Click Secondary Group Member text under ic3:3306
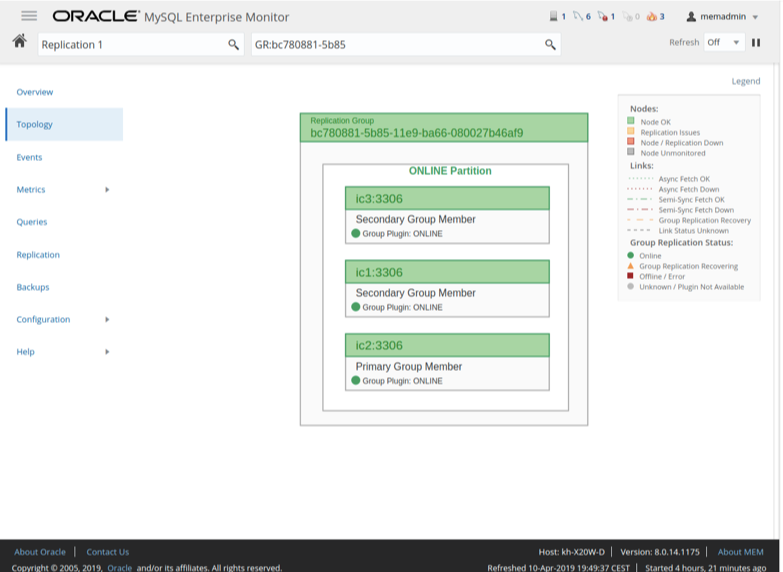The image size is (783, 572). click(x=415, y=219)
